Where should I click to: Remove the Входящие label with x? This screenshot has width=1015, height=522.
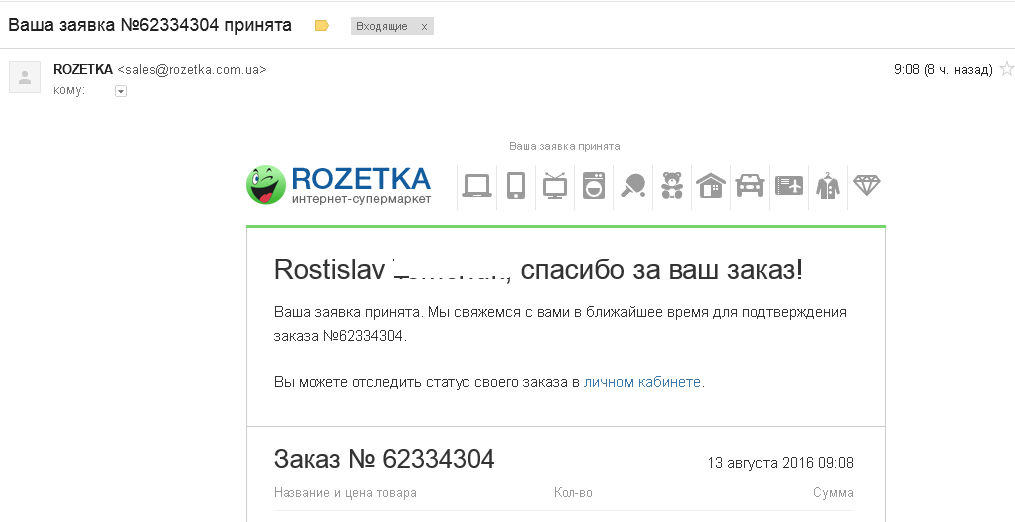tap(424, 27)
